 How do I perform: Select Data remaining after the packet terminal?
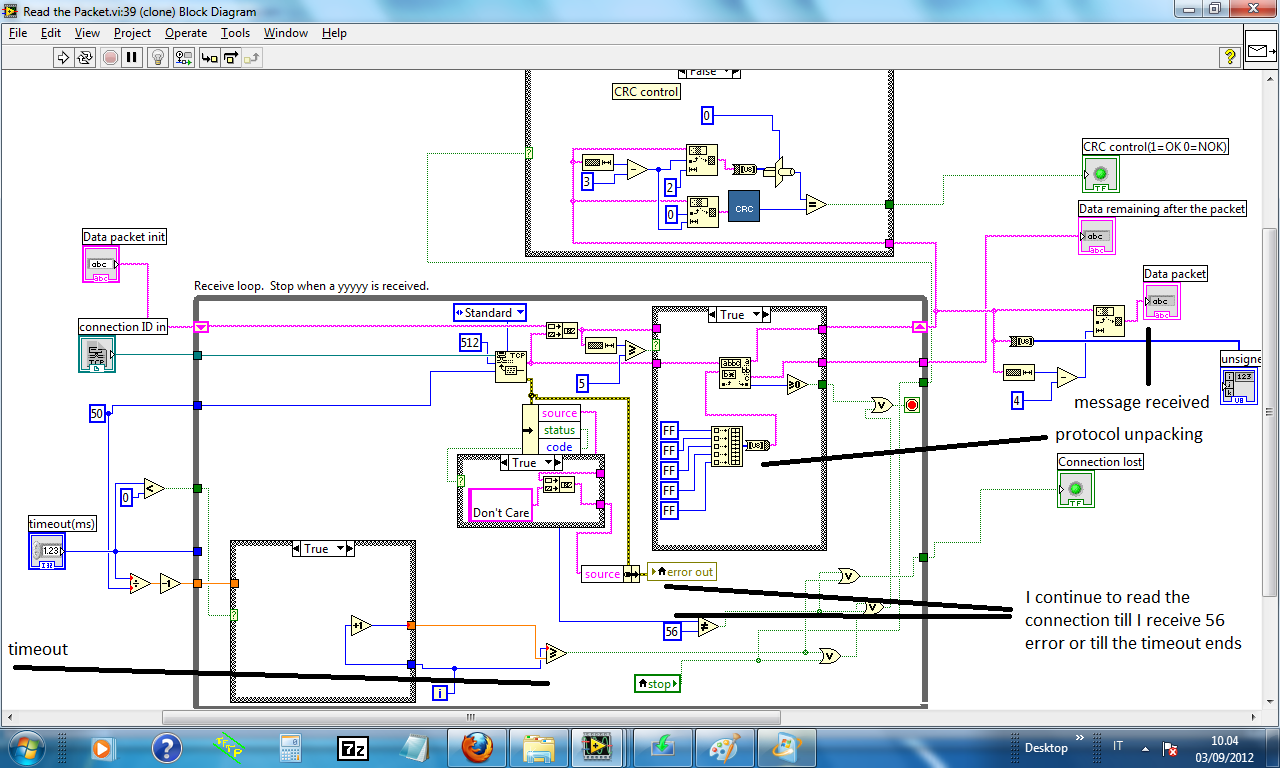(1096, 236)
